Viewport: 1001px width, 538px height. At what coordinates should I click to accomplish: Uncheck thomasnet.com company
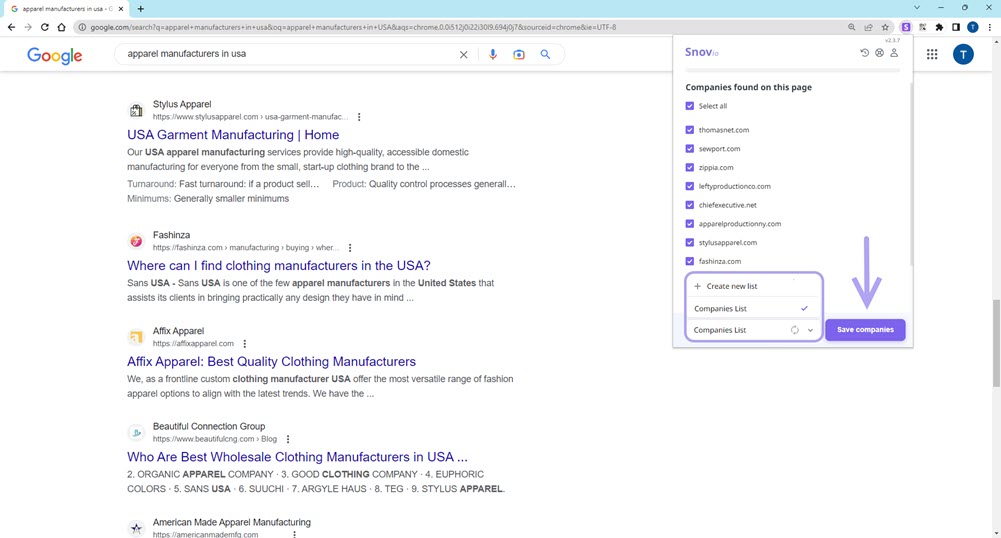tap(689, 130)
